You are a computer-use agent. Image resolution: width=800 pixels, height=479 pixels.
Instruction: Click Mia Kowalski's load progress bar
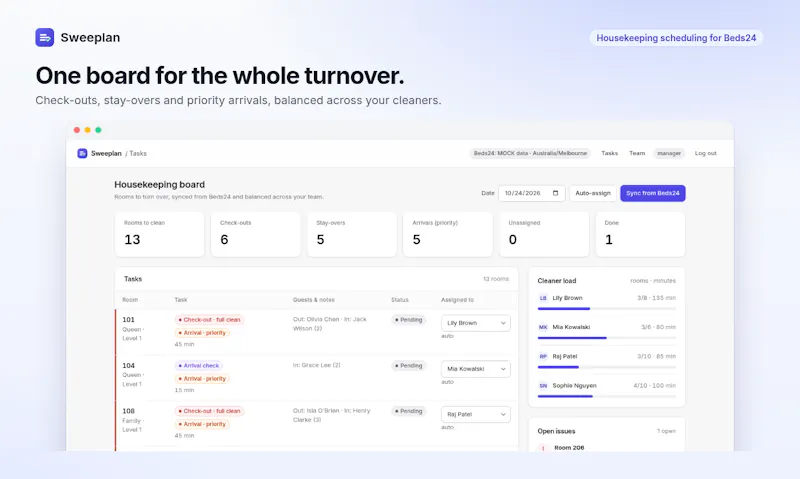[x=607, y=338]
